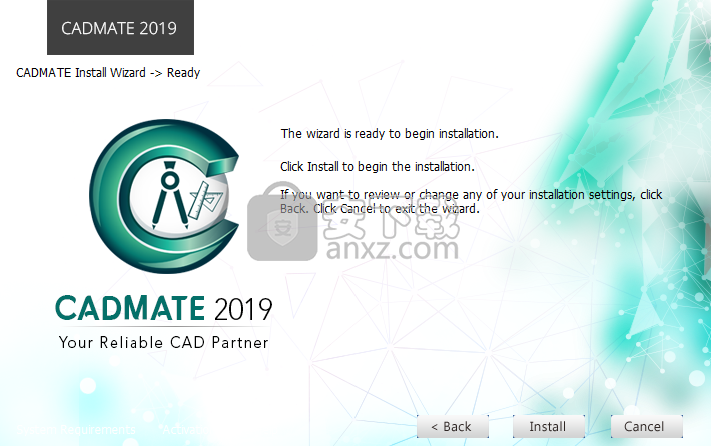Click the word Ready in the breadcrumb
Image resolution: width=711 pixels, height=446 pixels.
click(183, 73)
